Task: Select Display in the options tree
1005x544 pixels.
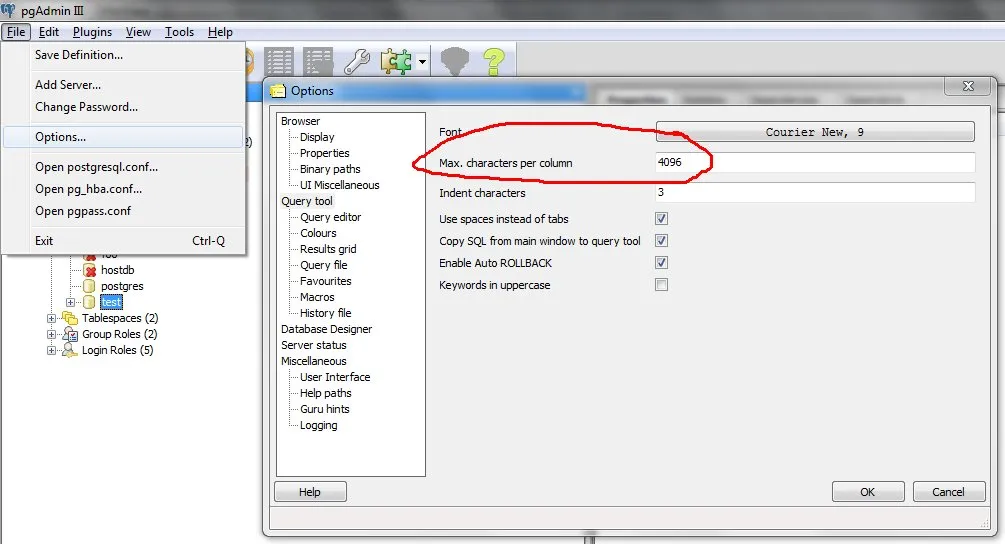Action: tap(317, 137)
